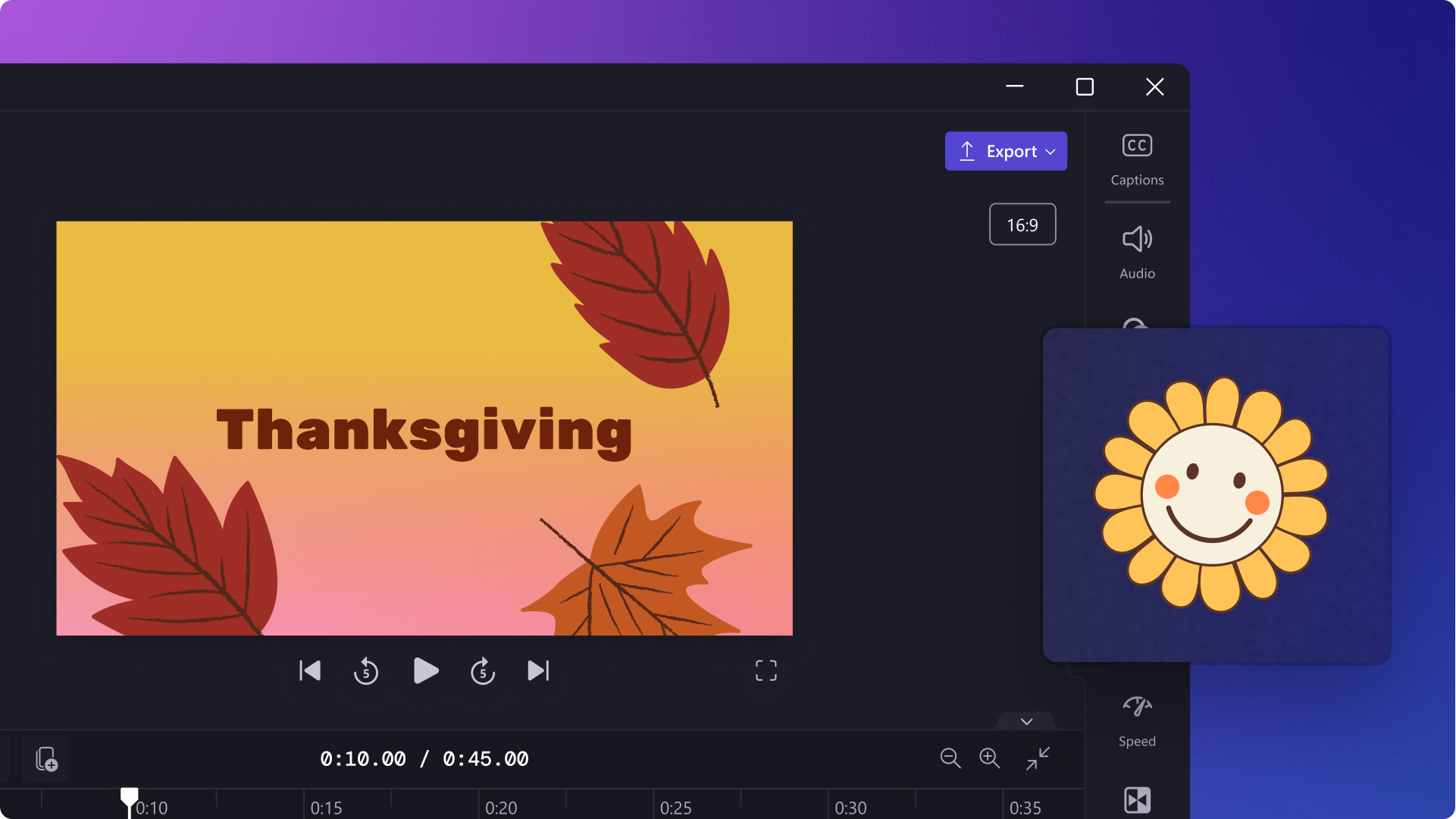Rewind five seconds
Screen dimensions: 1456x819
pos(366,671)
